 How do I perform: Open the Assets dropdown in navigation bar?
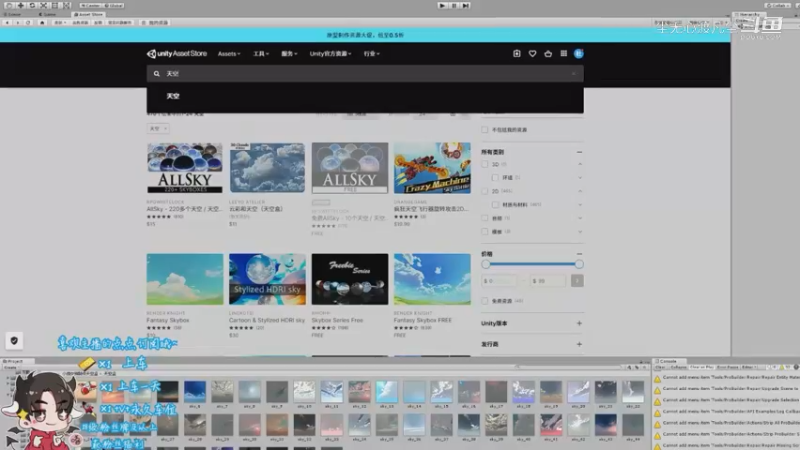click(229, 54)
